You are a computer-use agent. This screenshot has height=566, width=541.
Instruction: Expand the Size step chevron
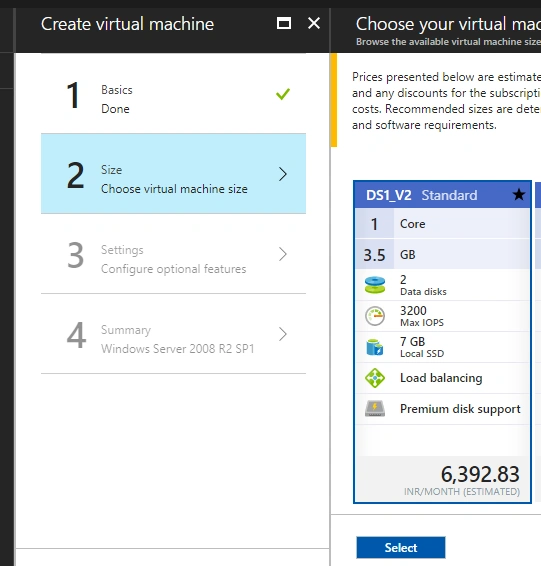[283, 174]
